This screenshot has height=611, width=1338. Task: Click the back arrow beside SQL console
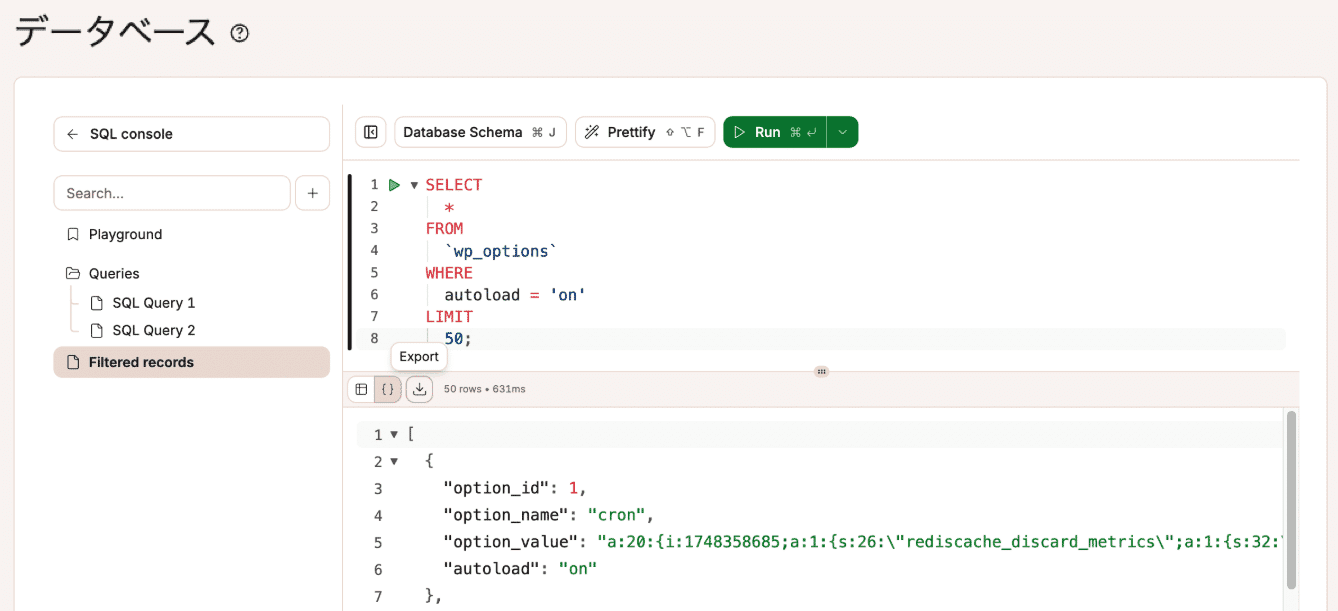point(72,134)
